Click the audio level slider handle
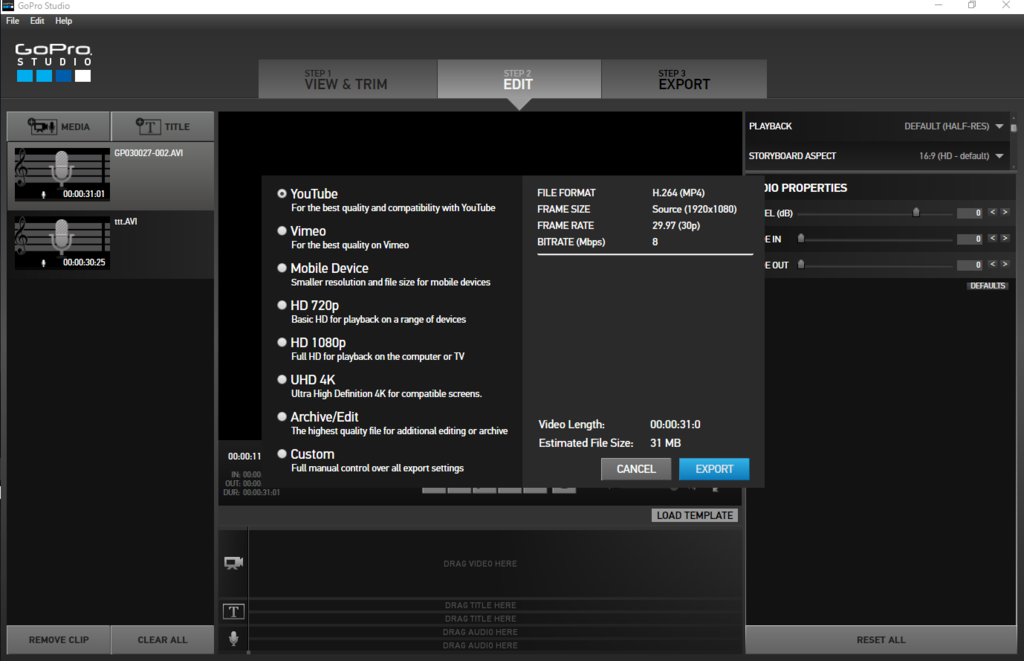 click(x=916, y=212)
